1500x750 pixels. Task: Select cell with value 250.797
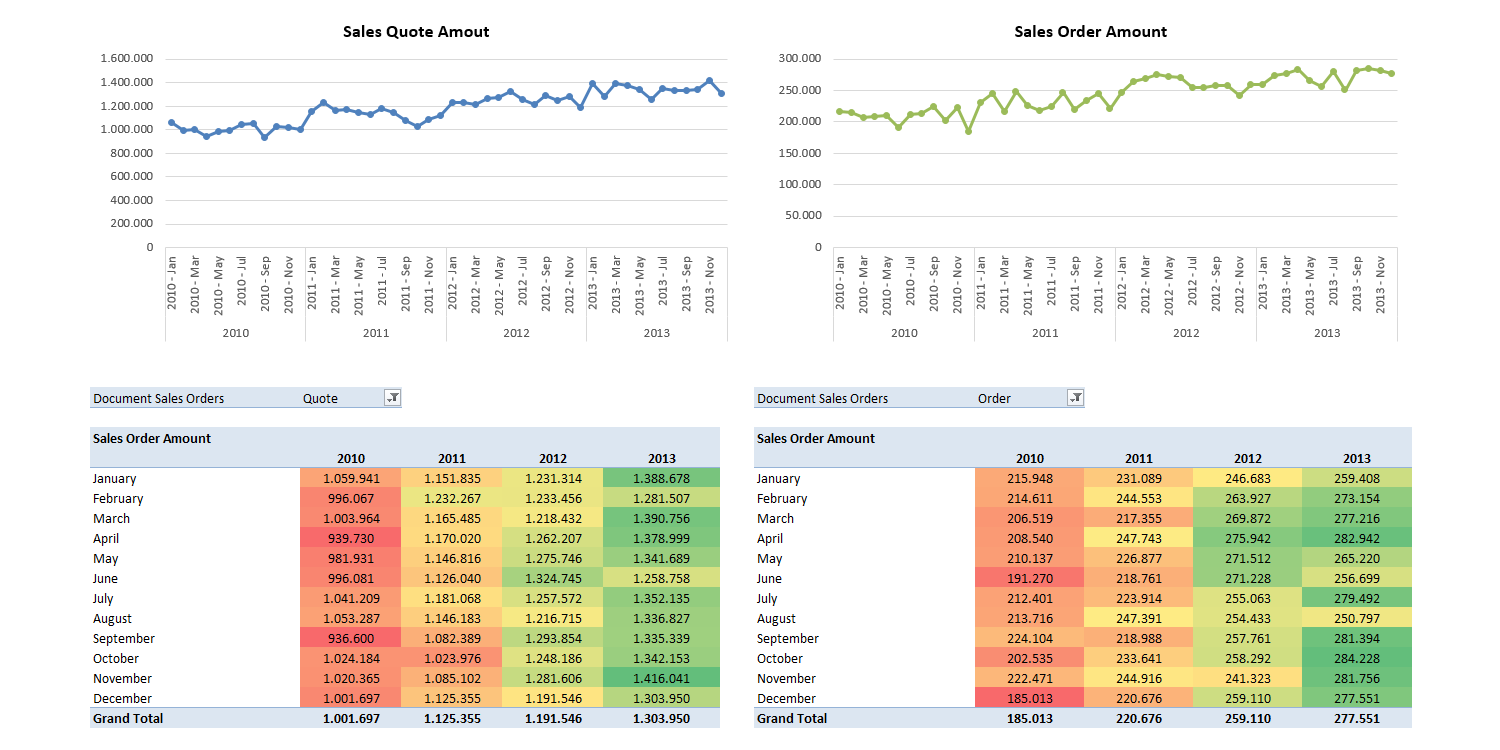(x=1357, y=618)
